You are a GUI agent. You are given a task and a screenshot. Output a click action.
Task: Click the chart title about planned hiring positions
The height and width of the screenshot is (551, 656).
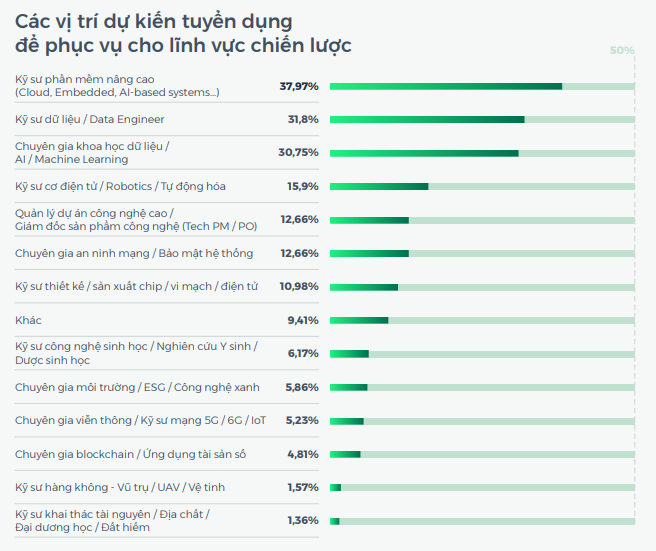click(x=183, y=33)
